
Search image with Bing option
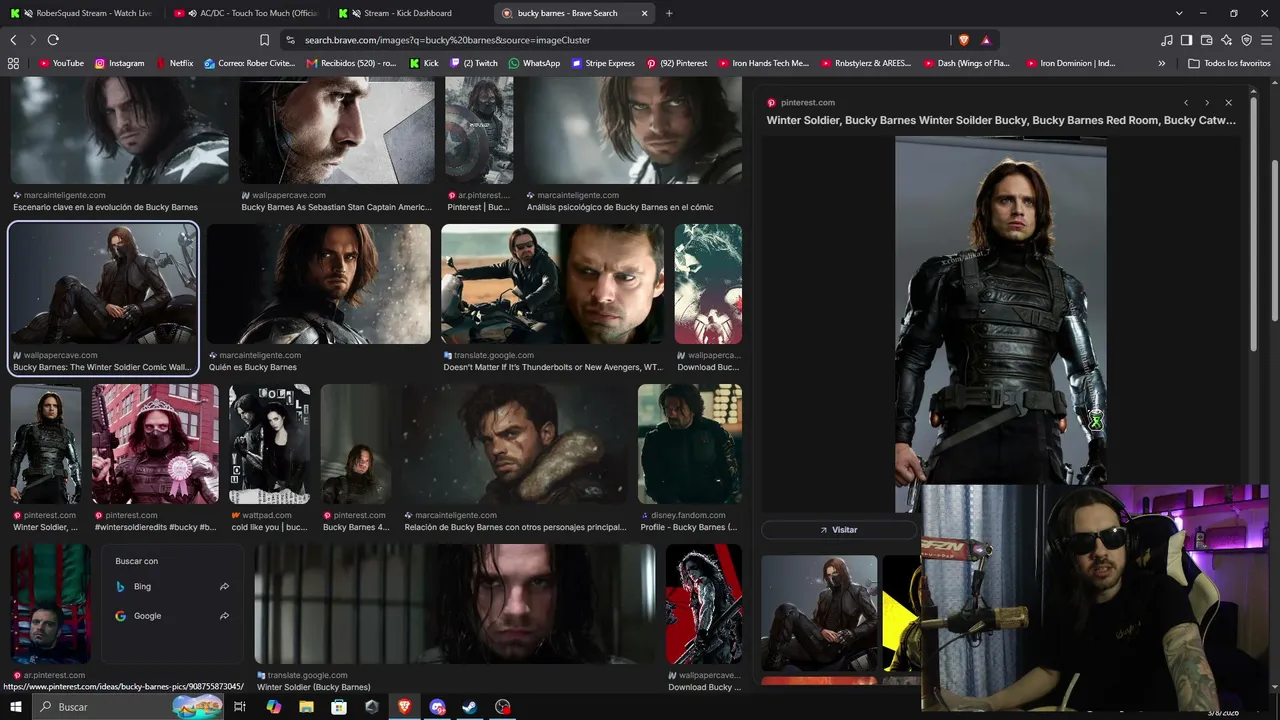click(x=172, y=587)
